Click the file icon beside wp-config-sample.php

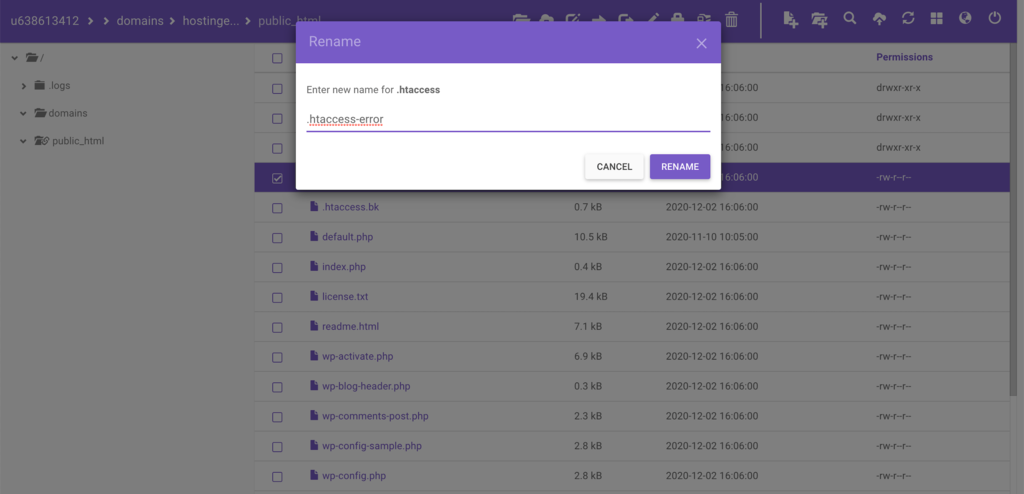[x=314, y=446]
